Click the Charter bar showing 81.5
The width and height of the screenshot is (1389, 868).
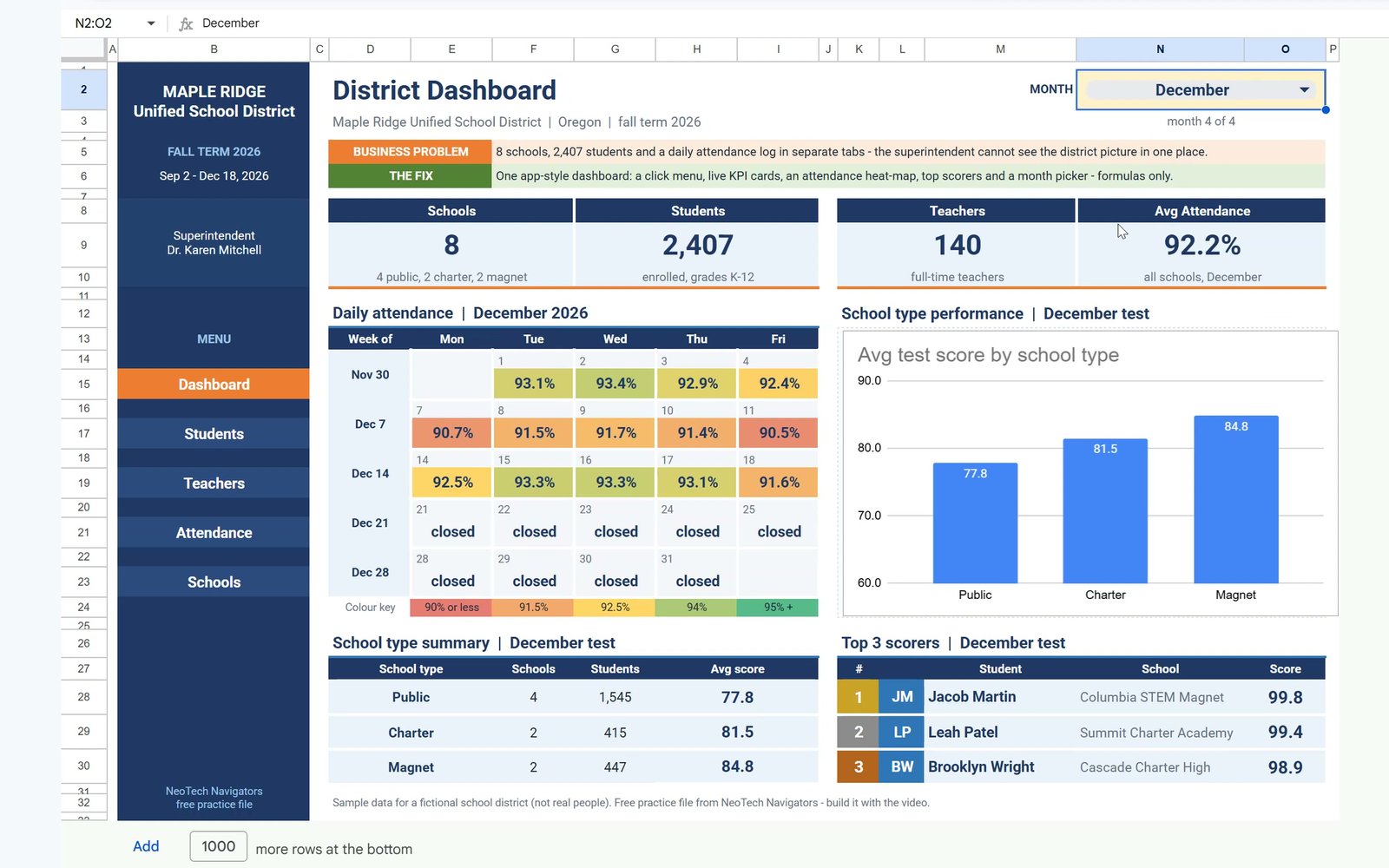click(x=1105, y=510)
